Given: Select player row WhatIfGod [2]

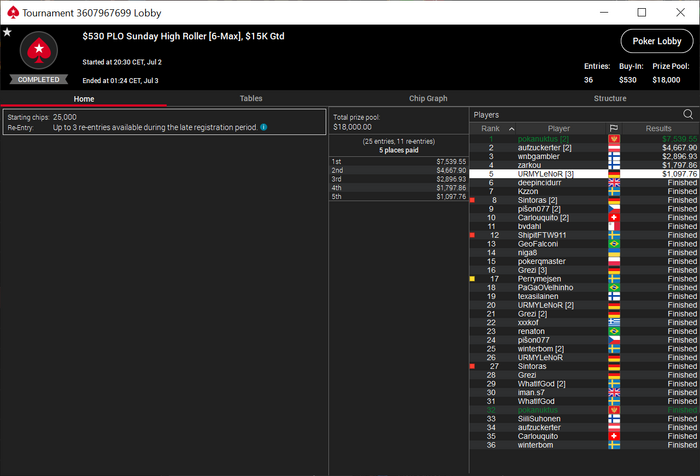Looking at the screenshot, I should (x=584, y=384).
